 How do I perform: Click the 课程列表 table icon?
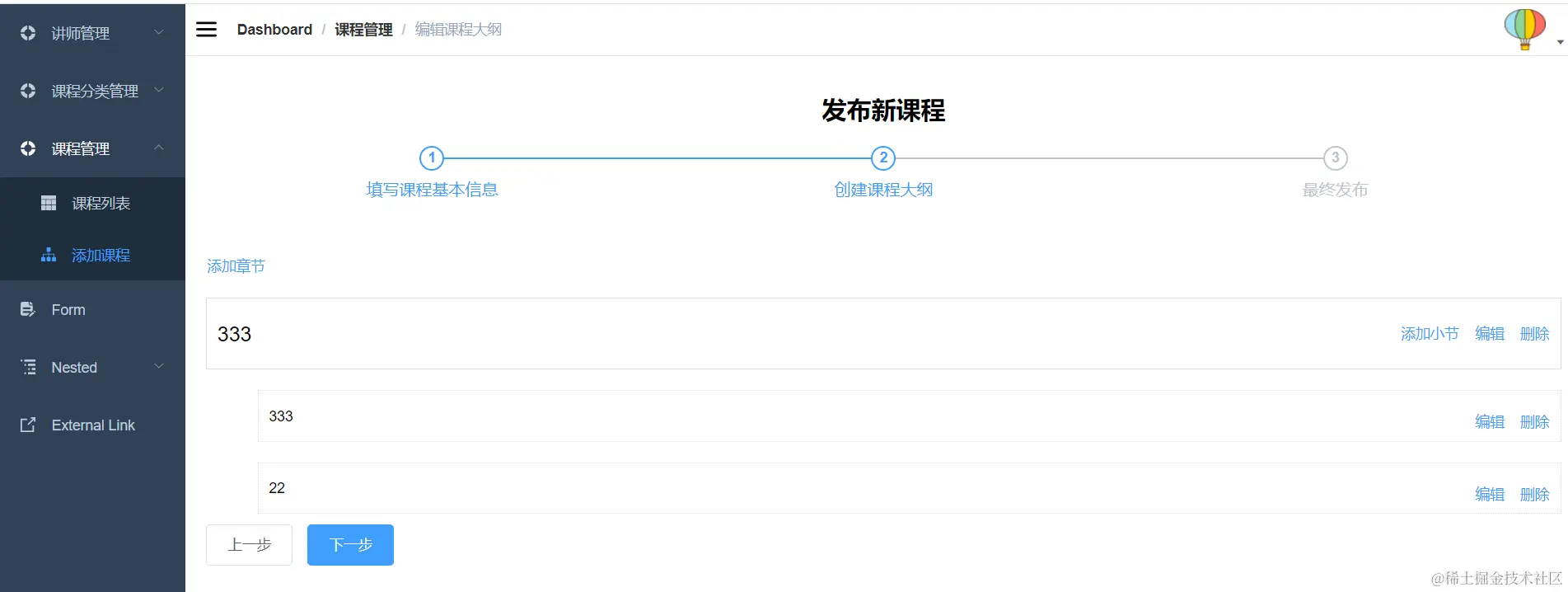pyautogui.click(x=49, y=203)
